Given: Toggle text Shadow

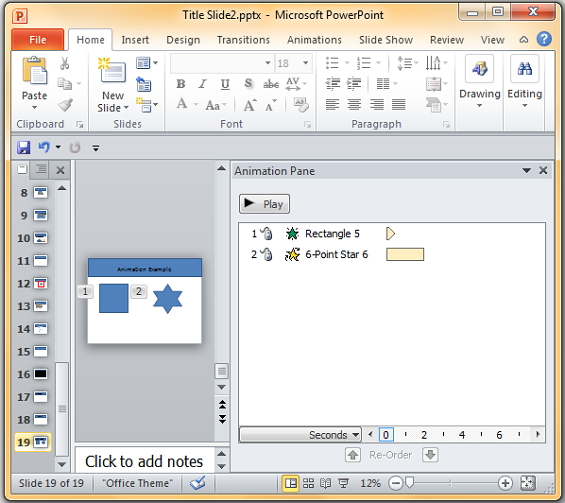Looking at the screenshot, I should click(248, 84).
